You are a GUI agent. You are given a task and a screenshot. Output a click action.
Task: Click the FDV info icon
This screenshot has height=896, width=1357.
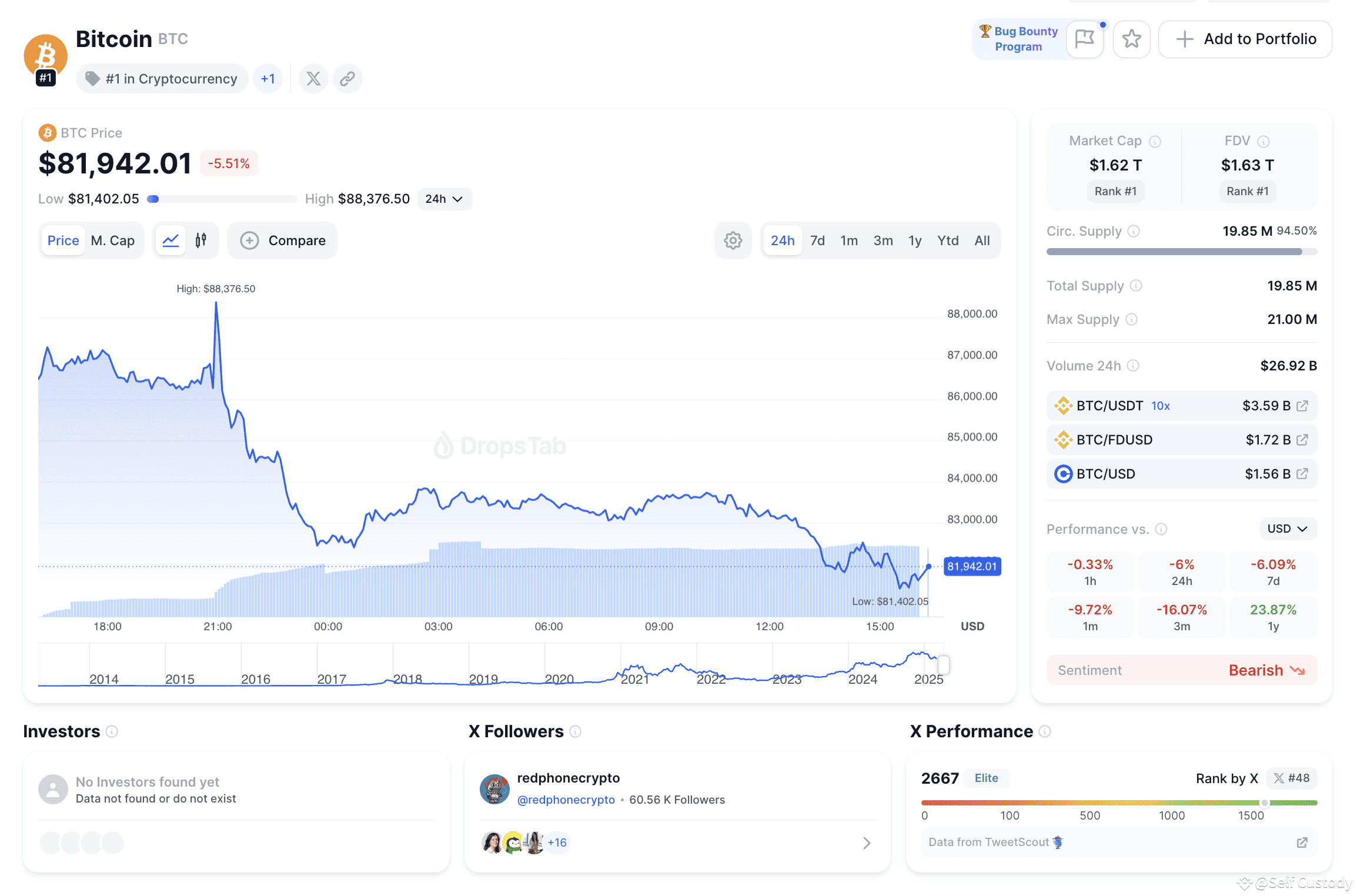pyautogui.click(x=1264, y=142)
